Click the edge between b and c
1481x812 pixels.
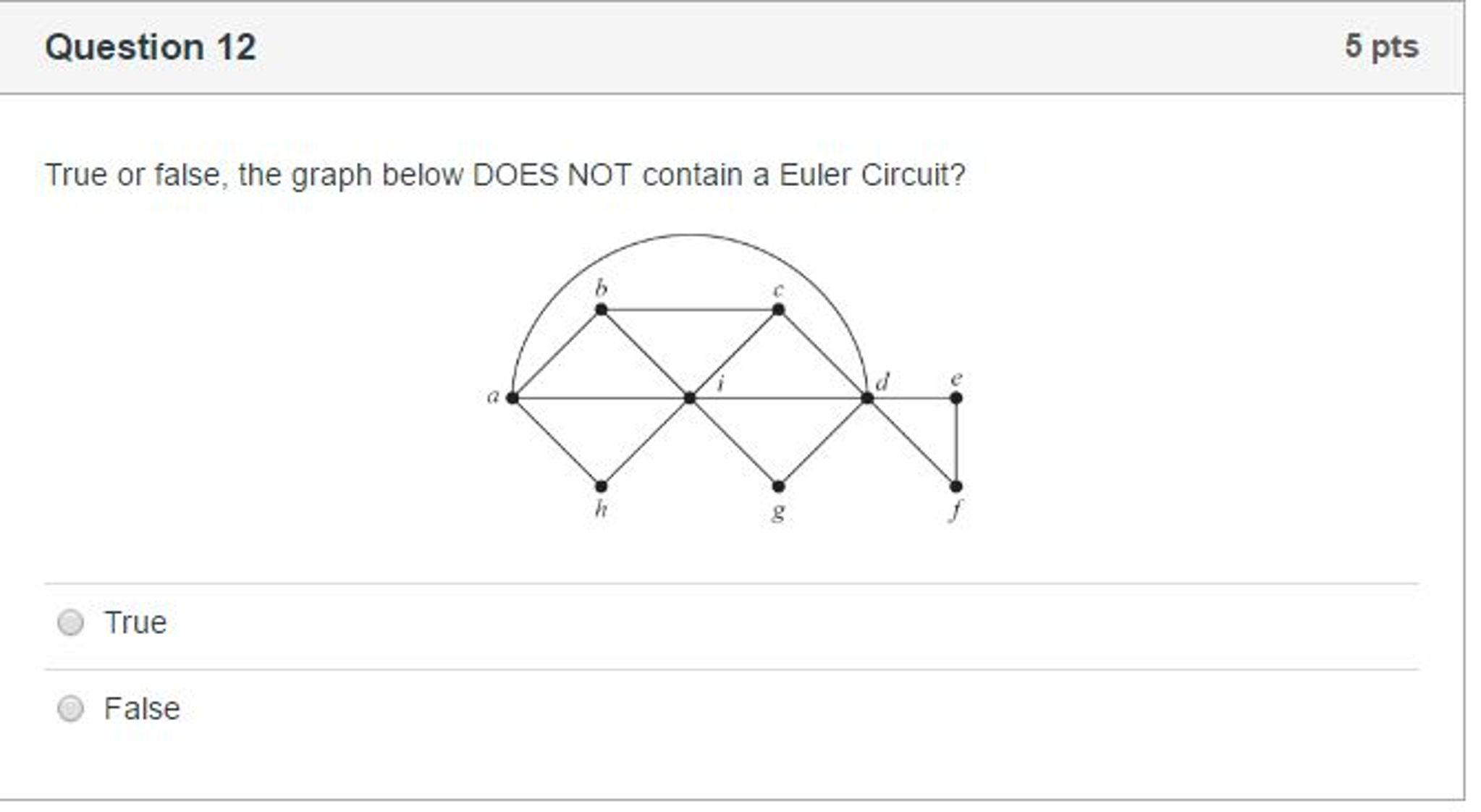tap(689, 310)
